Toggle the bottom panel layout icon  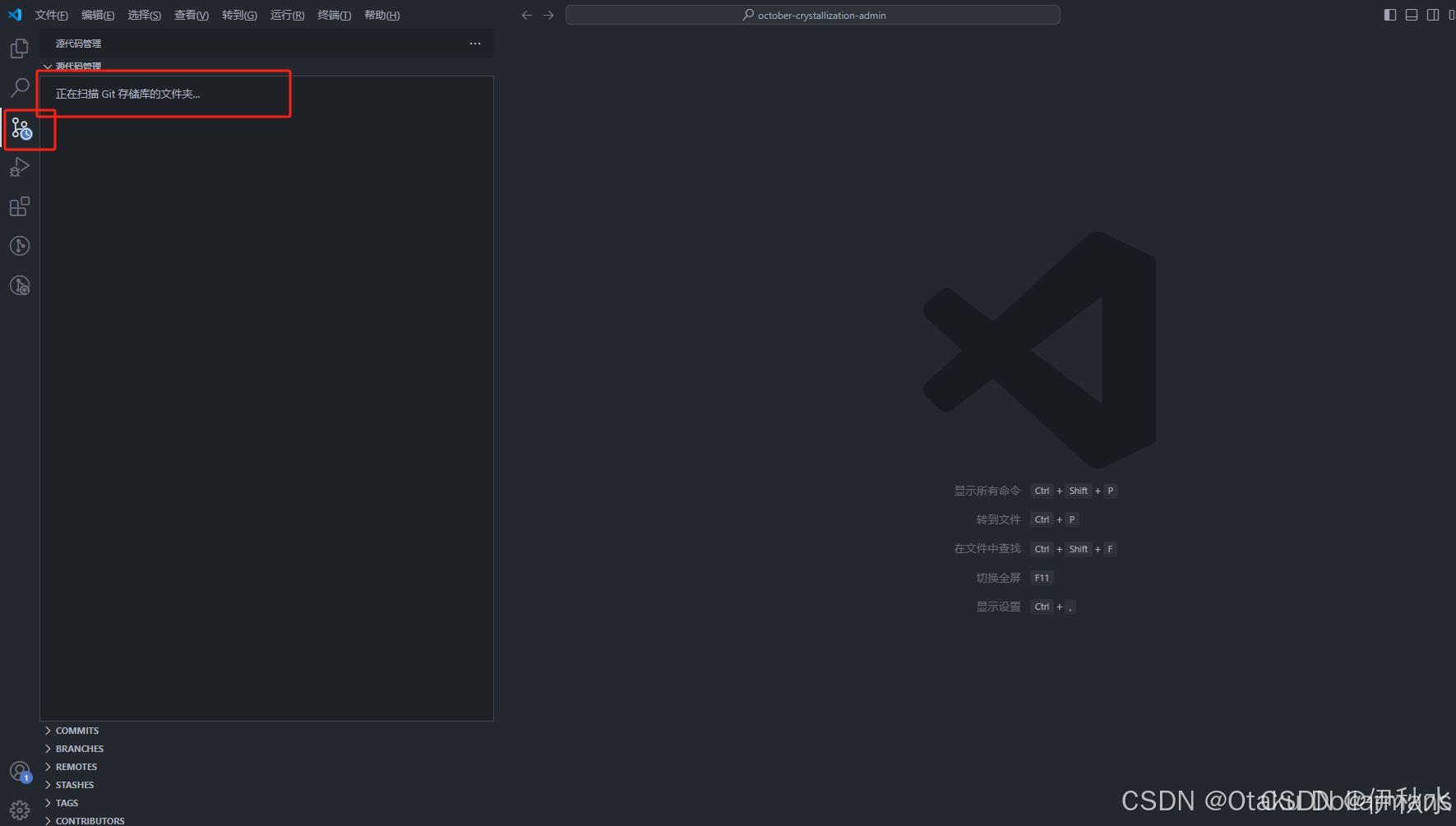pos(1412,15)
